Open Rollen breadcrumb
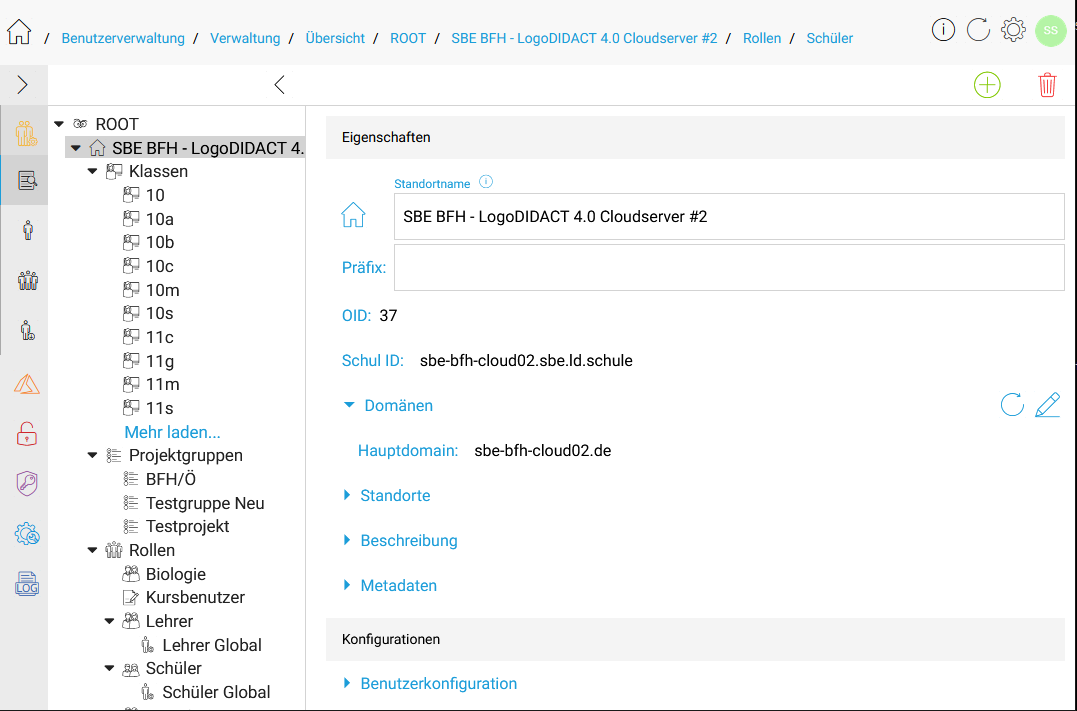This screenshot has height=711, width=1077. click(762, 38)
